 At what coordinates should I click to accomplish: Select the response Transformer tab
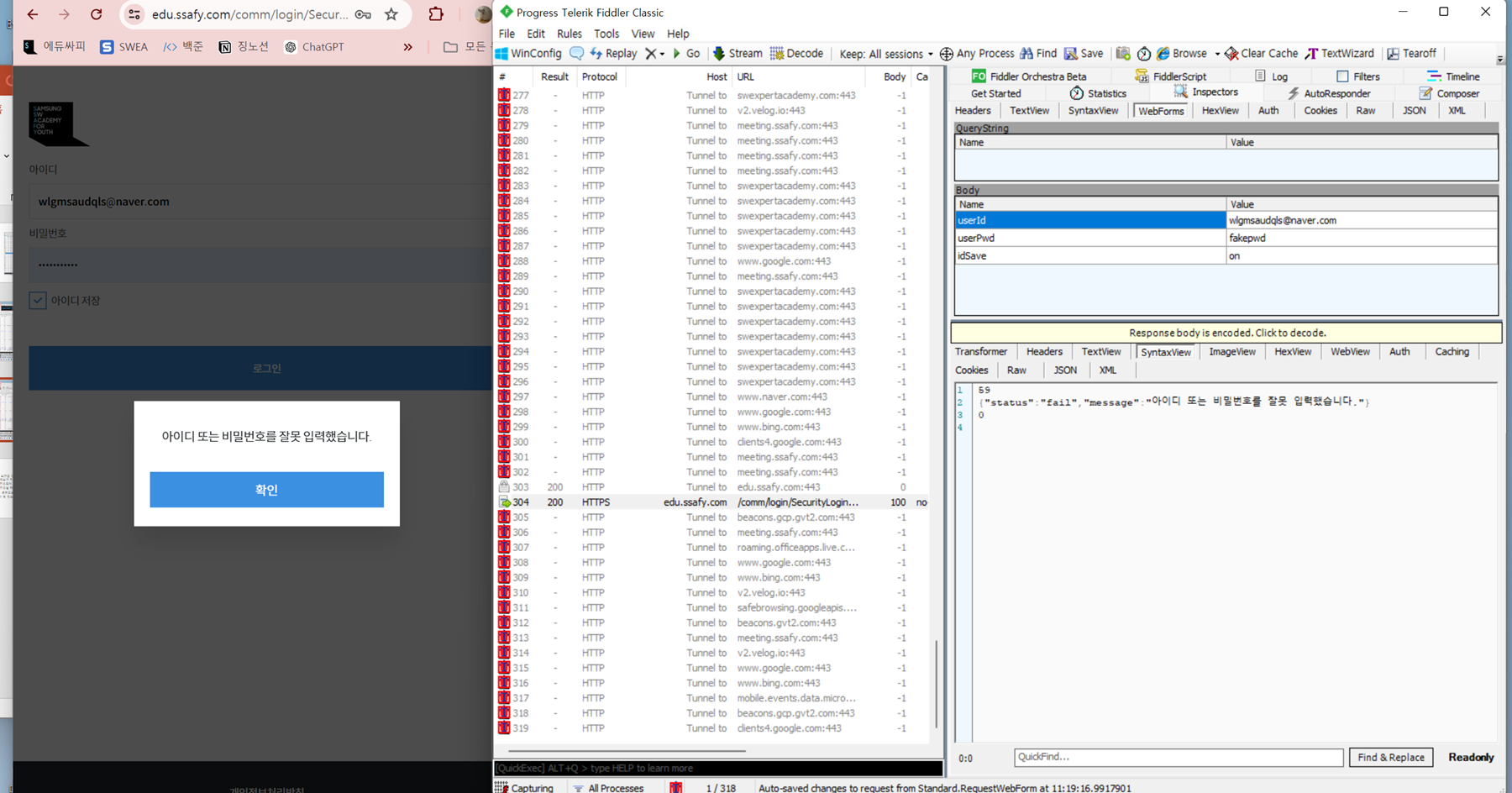click(x=980, y=352)
